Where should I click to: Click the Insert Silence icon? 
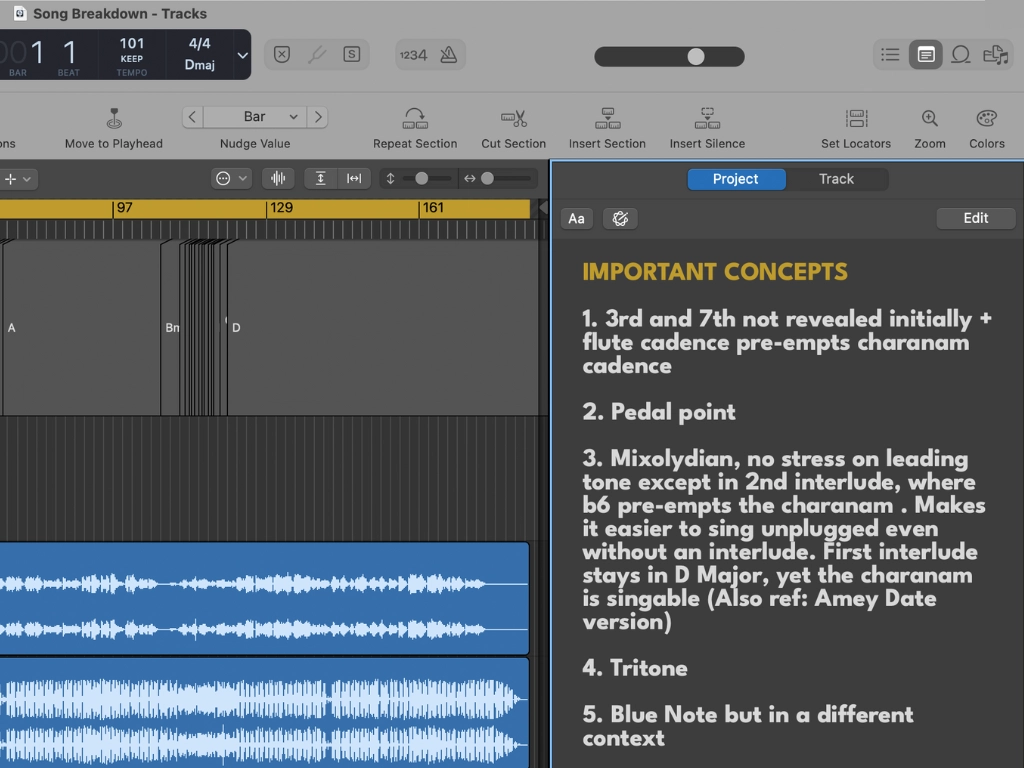point(707,118)
